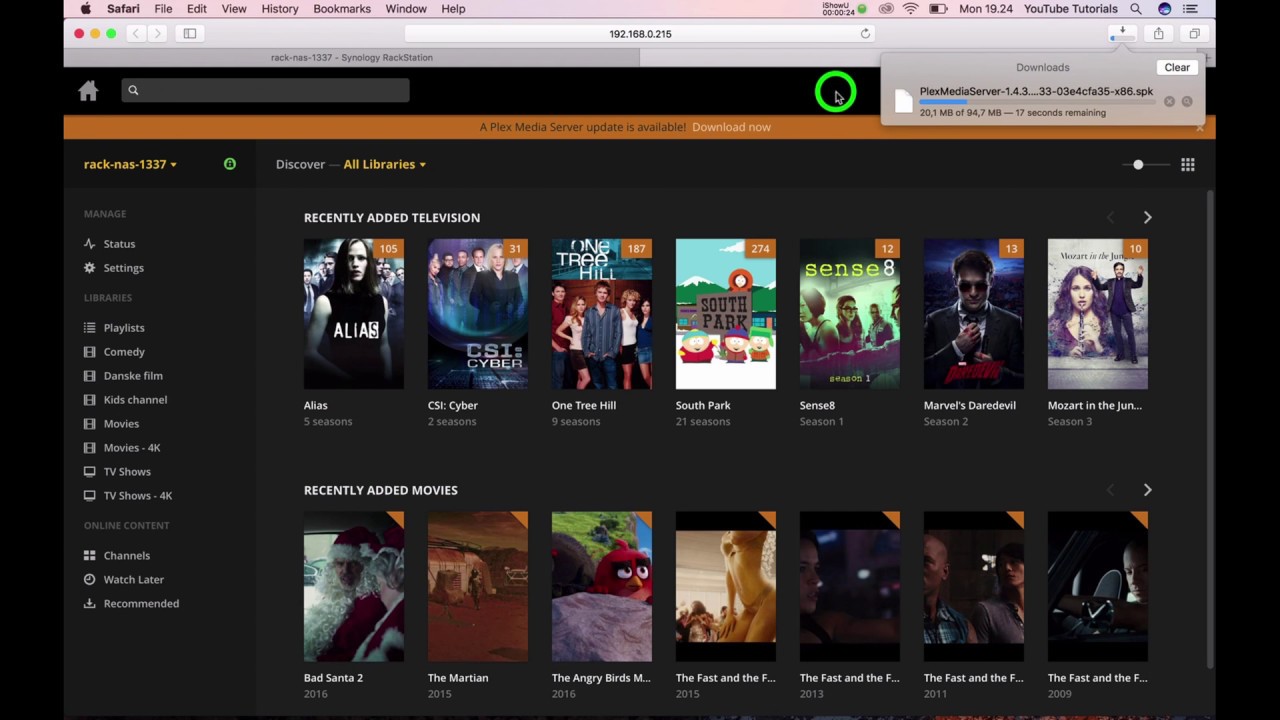Open Discover section link
Screen dimensions: 1280x720
pyautogui.click(x=300, y=164)
